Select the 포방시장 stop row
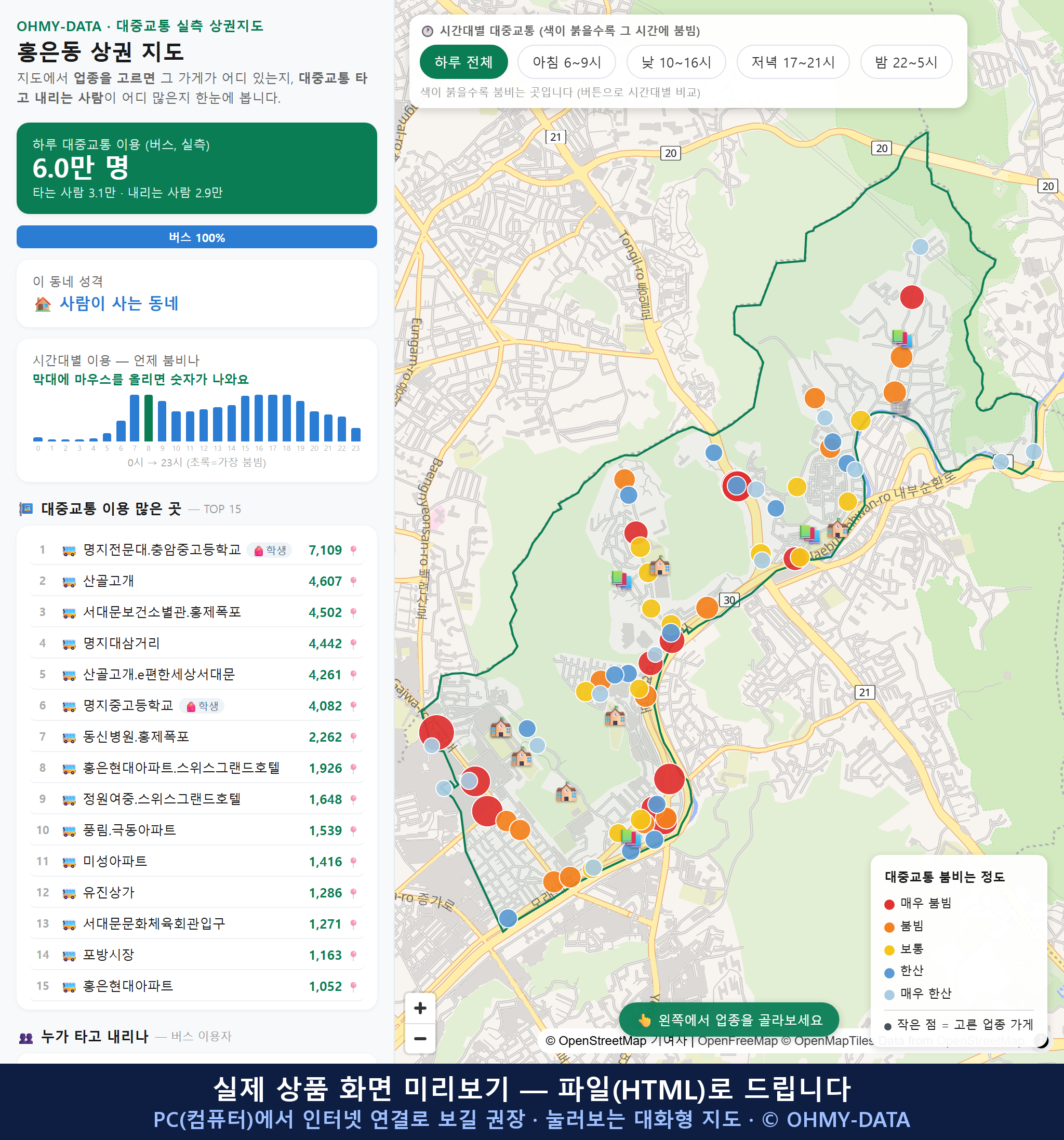The width and height of the screenshot is (1064, 1140). pos(197,955)
